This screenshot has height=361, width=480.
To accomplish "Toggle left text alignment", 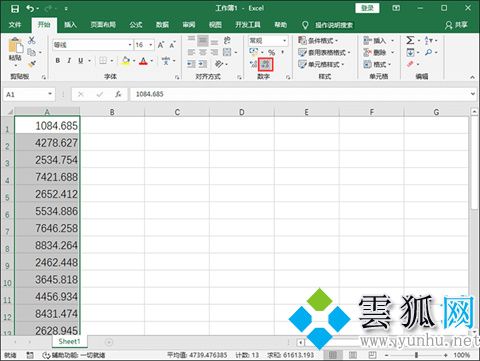I will coord(191,52).
